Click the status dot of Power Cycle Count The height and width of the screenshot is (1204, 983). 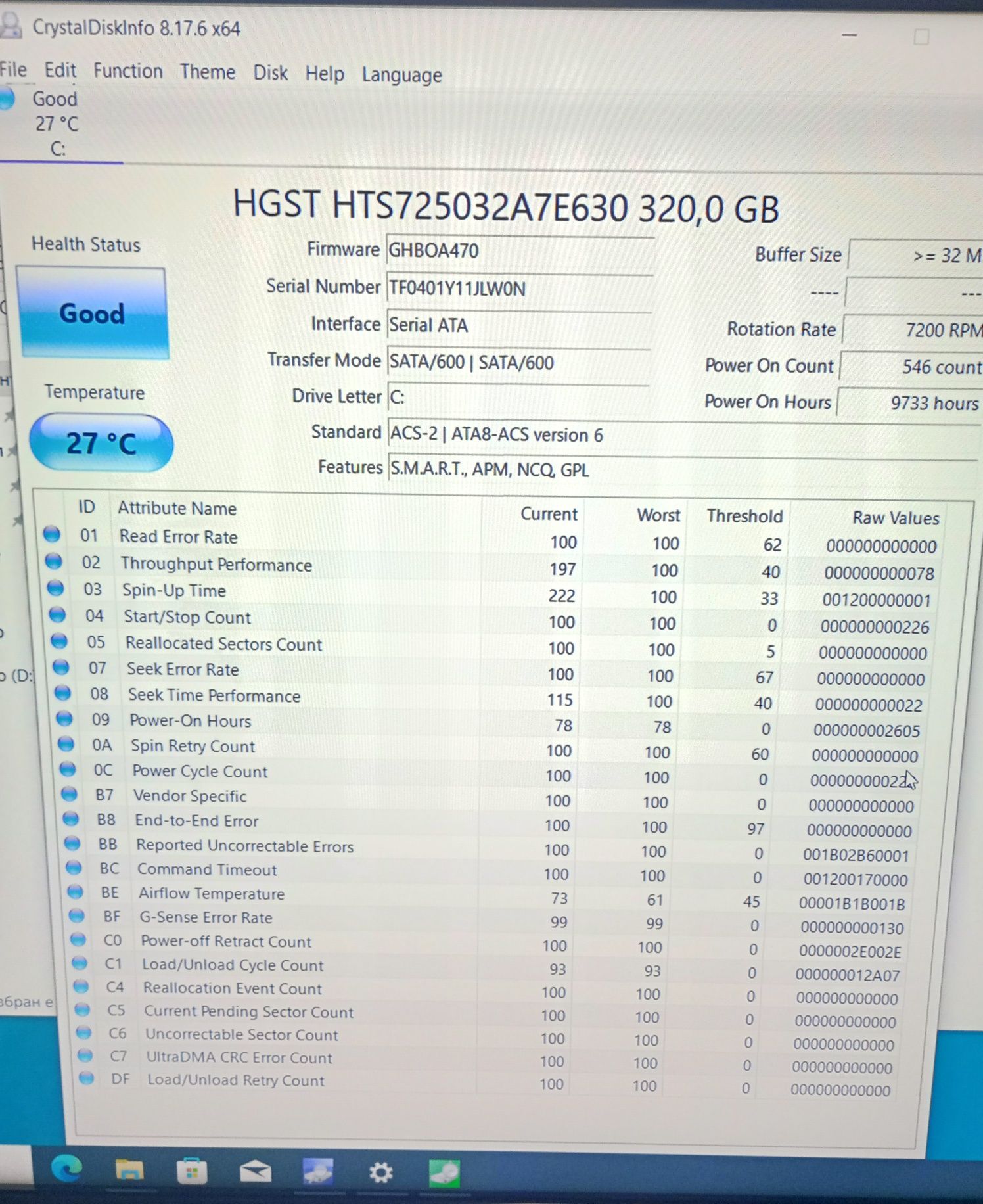[67, 768]
